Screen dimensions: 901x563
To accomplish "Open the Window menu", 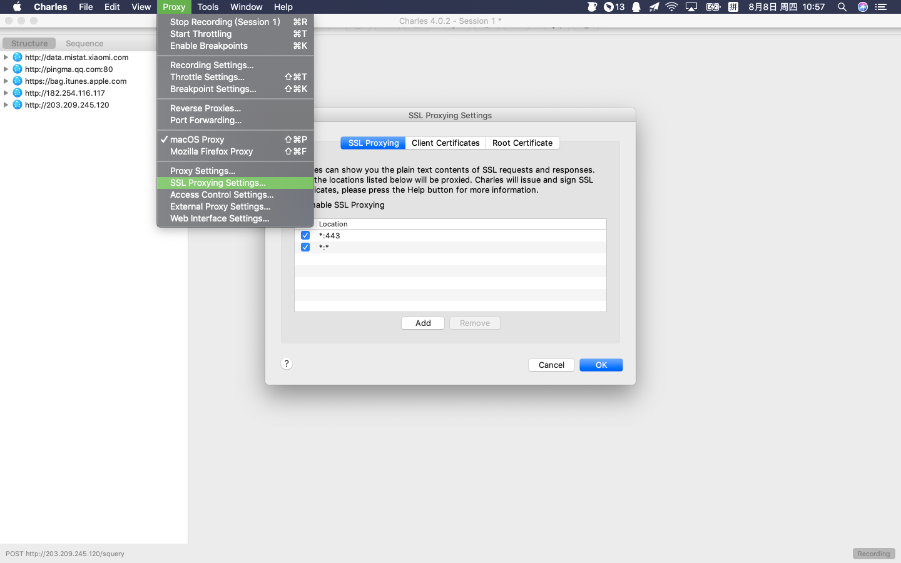I will coord(246,7).
